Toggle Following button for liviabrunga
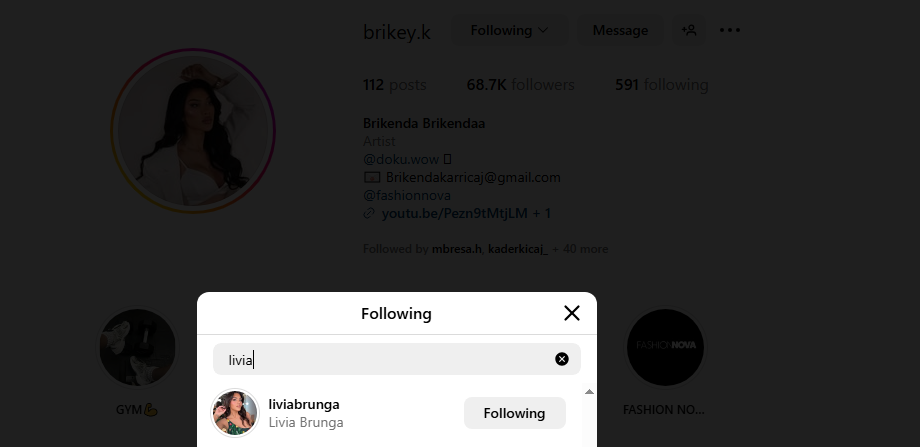Screen dimensions: 920x447 515,413
